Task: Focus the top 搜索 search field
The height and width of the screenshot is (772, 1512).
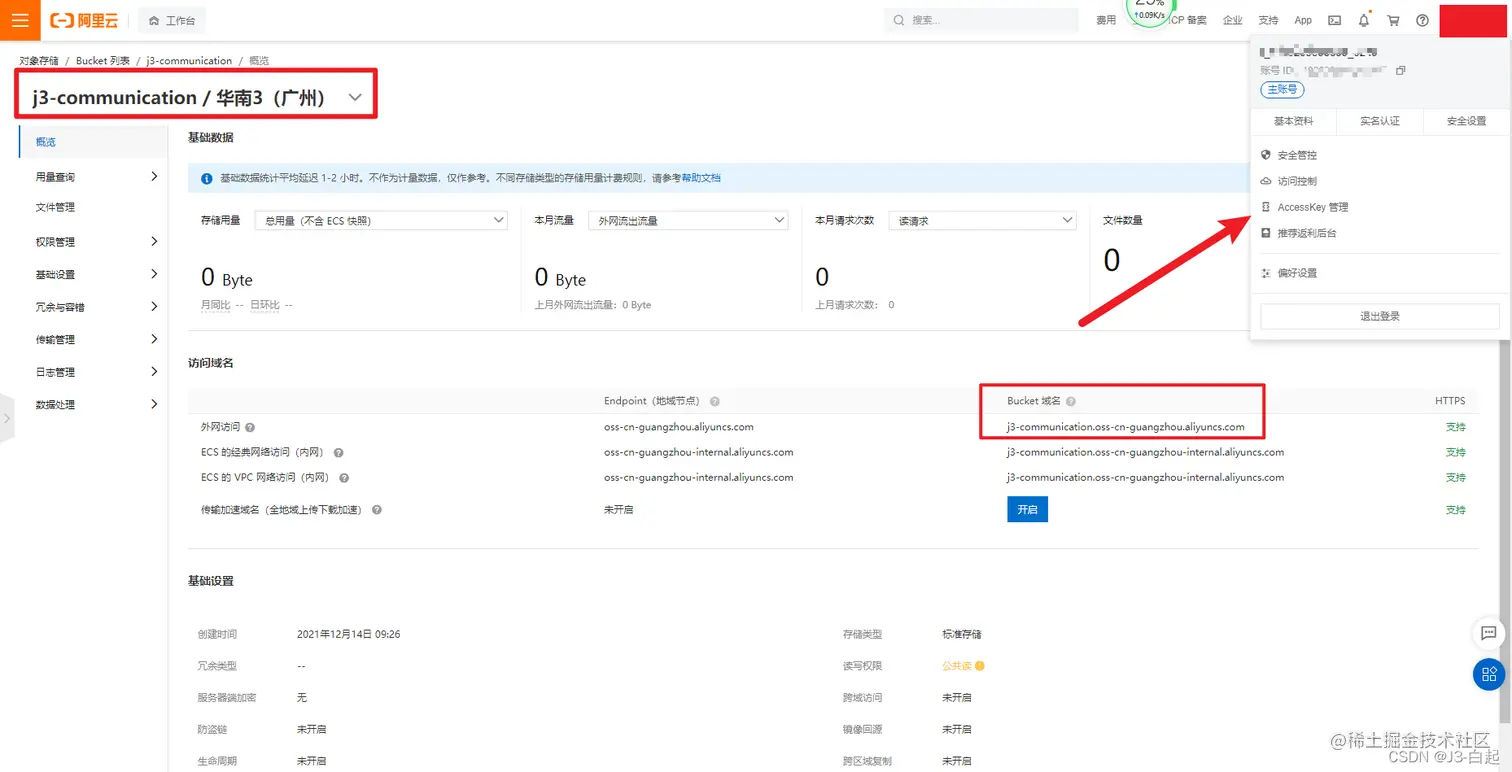Action: click(x=981, y=20)
